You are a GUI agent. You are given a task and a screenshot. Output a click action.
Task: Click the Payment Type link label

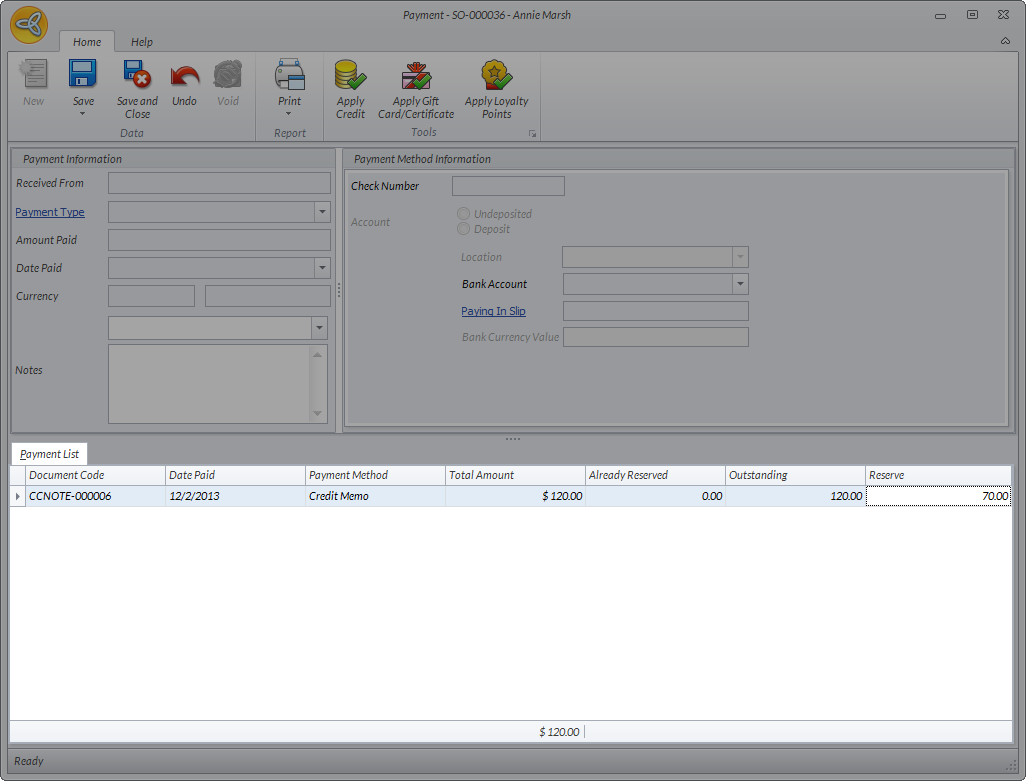click(50, 212)
